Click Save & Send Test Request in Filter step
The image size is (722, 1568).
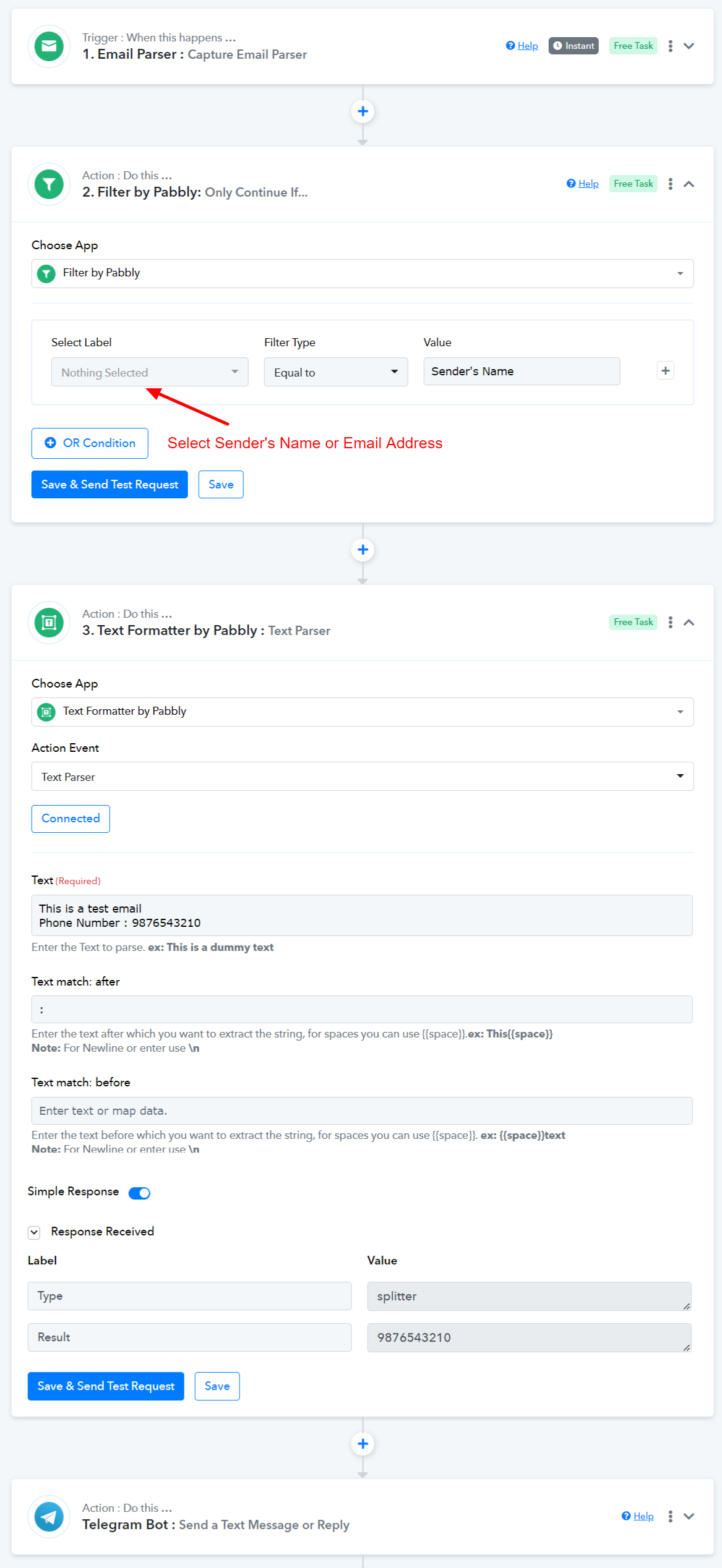(110, 485)
